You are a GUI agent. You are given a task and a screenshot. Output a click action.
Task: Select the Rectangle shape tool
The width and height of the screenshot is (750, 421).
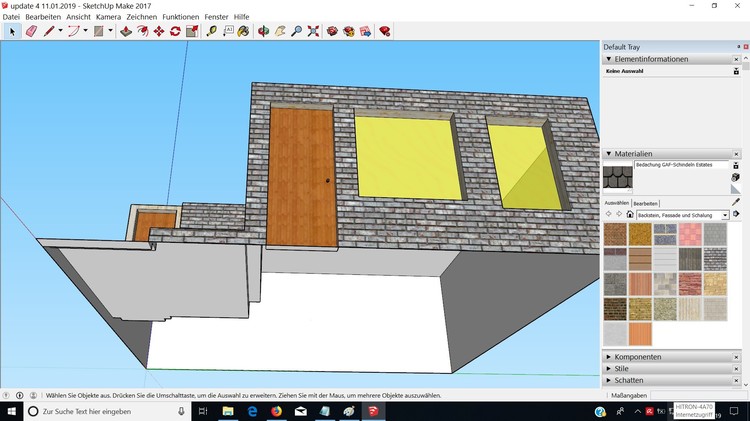pyautogui.click(x=99, y=32)
